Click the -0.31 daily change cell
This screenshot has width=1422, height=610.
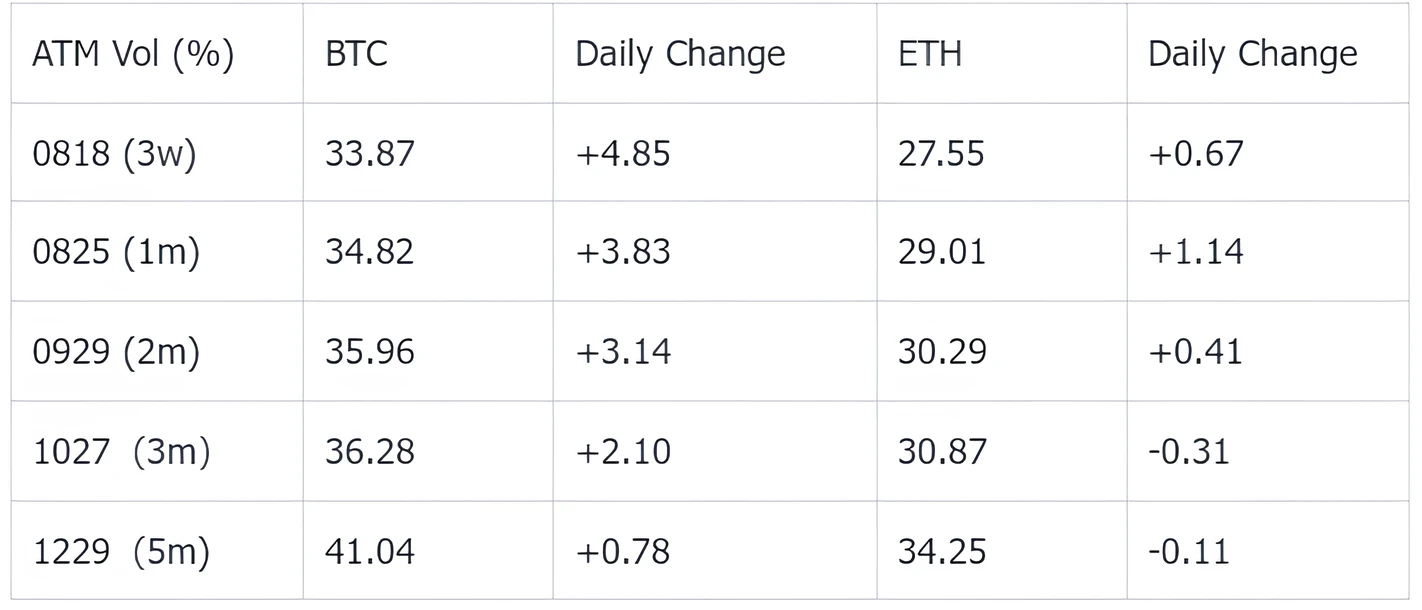[x=1188, y=451]
